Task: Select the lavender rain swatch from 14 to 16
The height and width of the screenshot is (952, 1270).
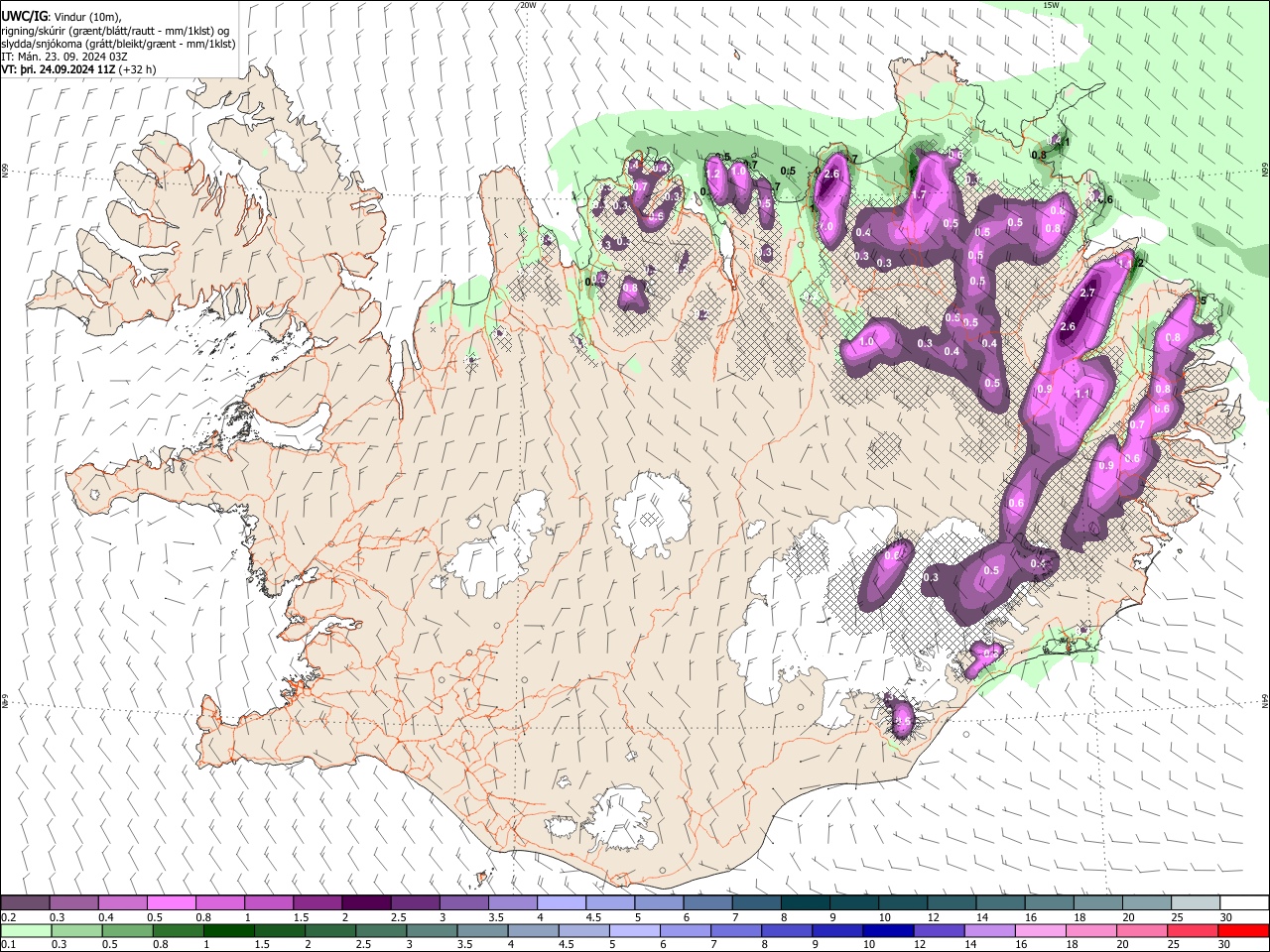Action: (x=989, y=930)
